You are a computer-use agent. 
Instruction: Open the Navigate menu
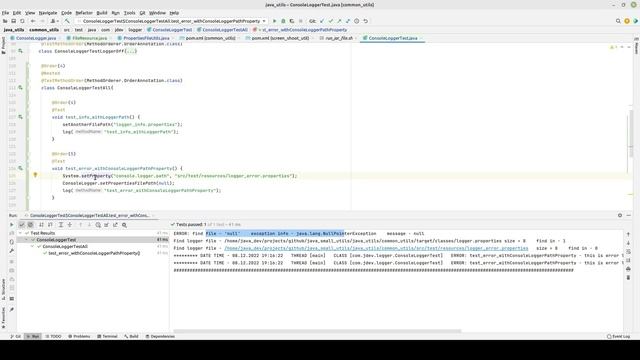[x=48, y=13]
